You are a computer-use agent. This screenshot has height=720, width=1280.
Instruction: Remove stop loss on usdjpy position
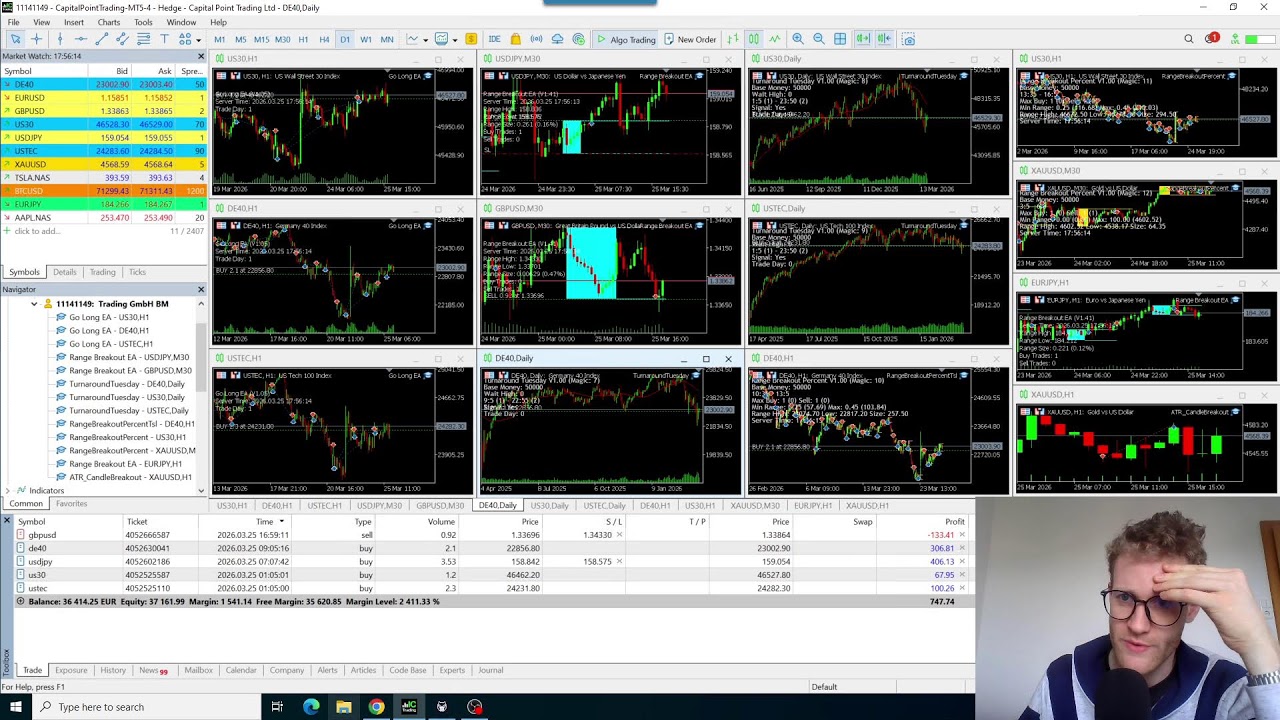[619, 562]
